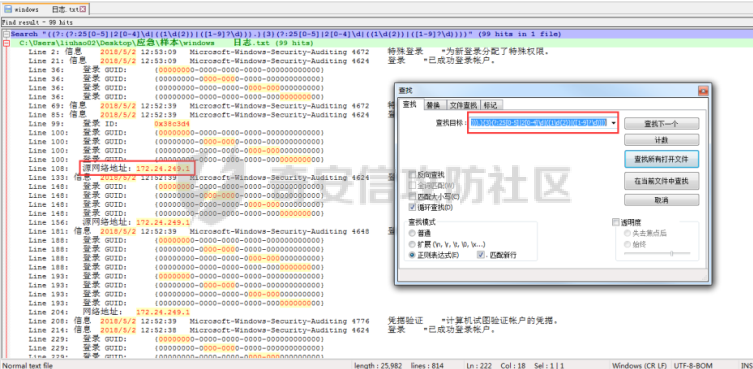
Task: Collapse the file path result node
Action: [5, 43]
